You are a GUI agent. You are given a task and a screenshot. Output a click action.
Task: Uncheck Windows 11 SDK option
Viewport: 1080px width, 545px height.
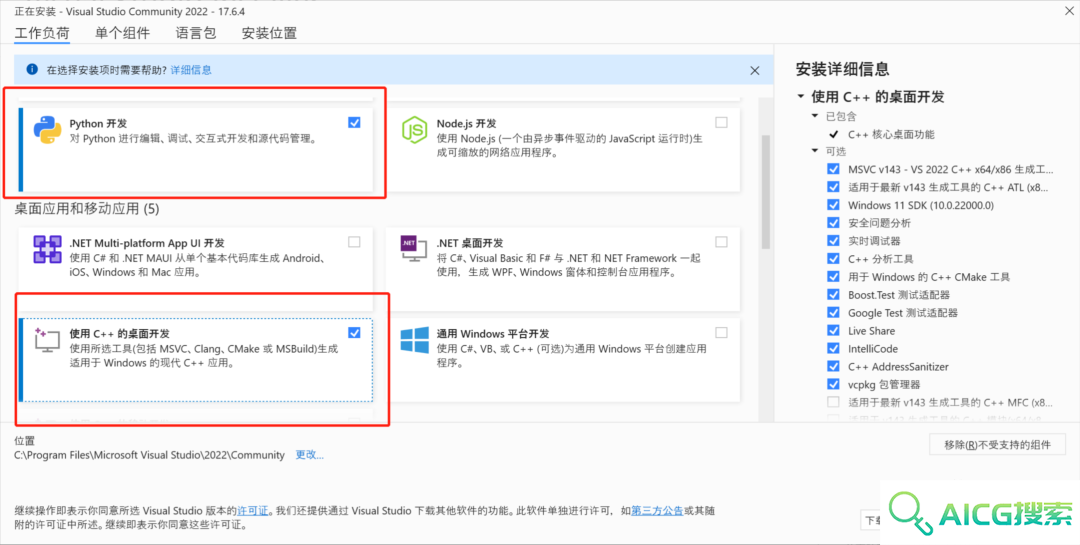point(833,205)
